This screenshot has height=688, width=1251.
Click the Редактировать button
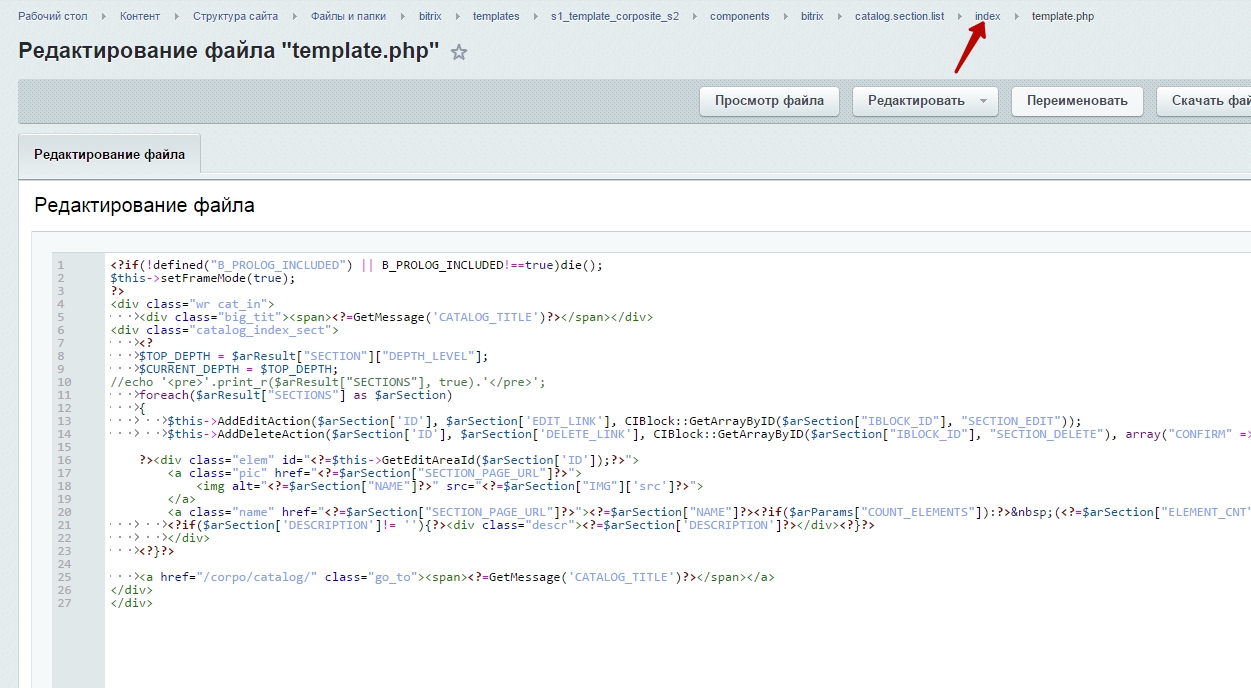(x=915, y=101)
